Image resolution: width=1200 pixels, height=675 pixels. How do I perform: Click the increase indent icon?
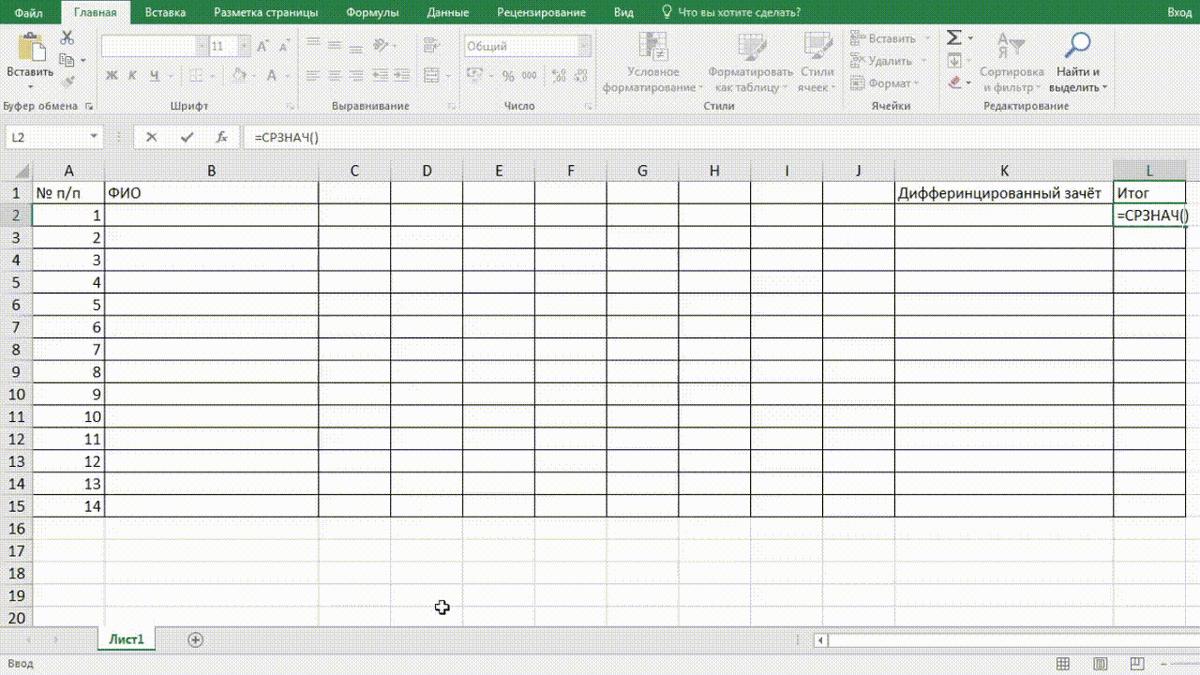[x=400, y=76]
